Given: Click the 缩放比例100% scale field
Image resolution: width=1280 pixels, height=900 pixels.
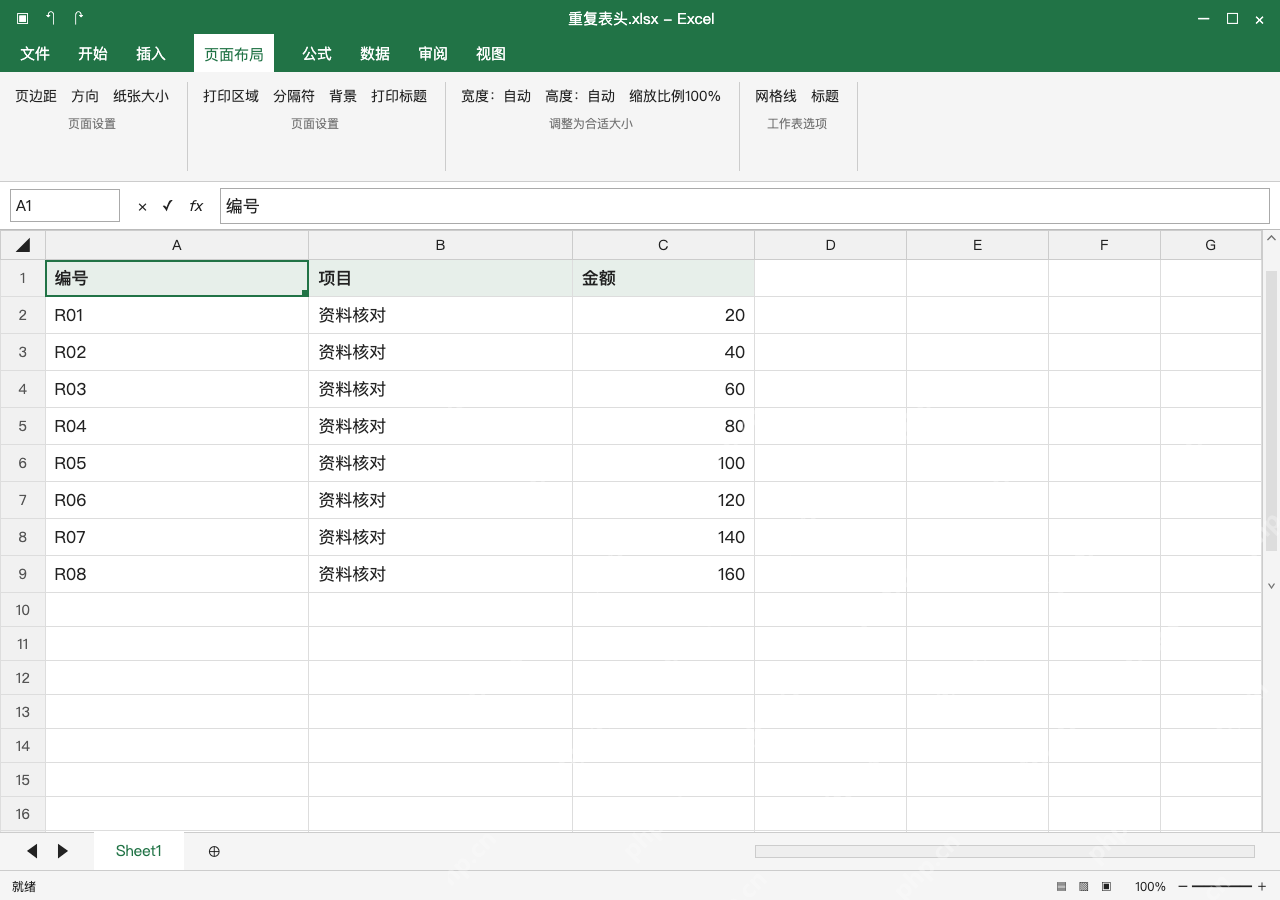Looking at the screenshot, I should (x=675, y=96).
